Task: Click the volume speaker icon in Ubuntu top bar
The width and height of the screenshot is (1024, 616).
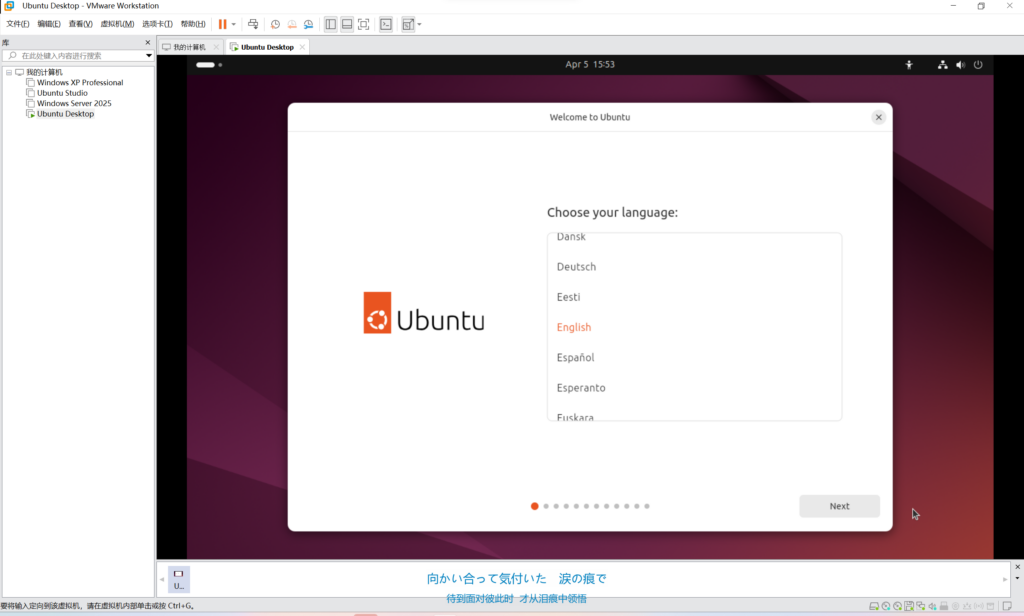Action: coord(960,65)
